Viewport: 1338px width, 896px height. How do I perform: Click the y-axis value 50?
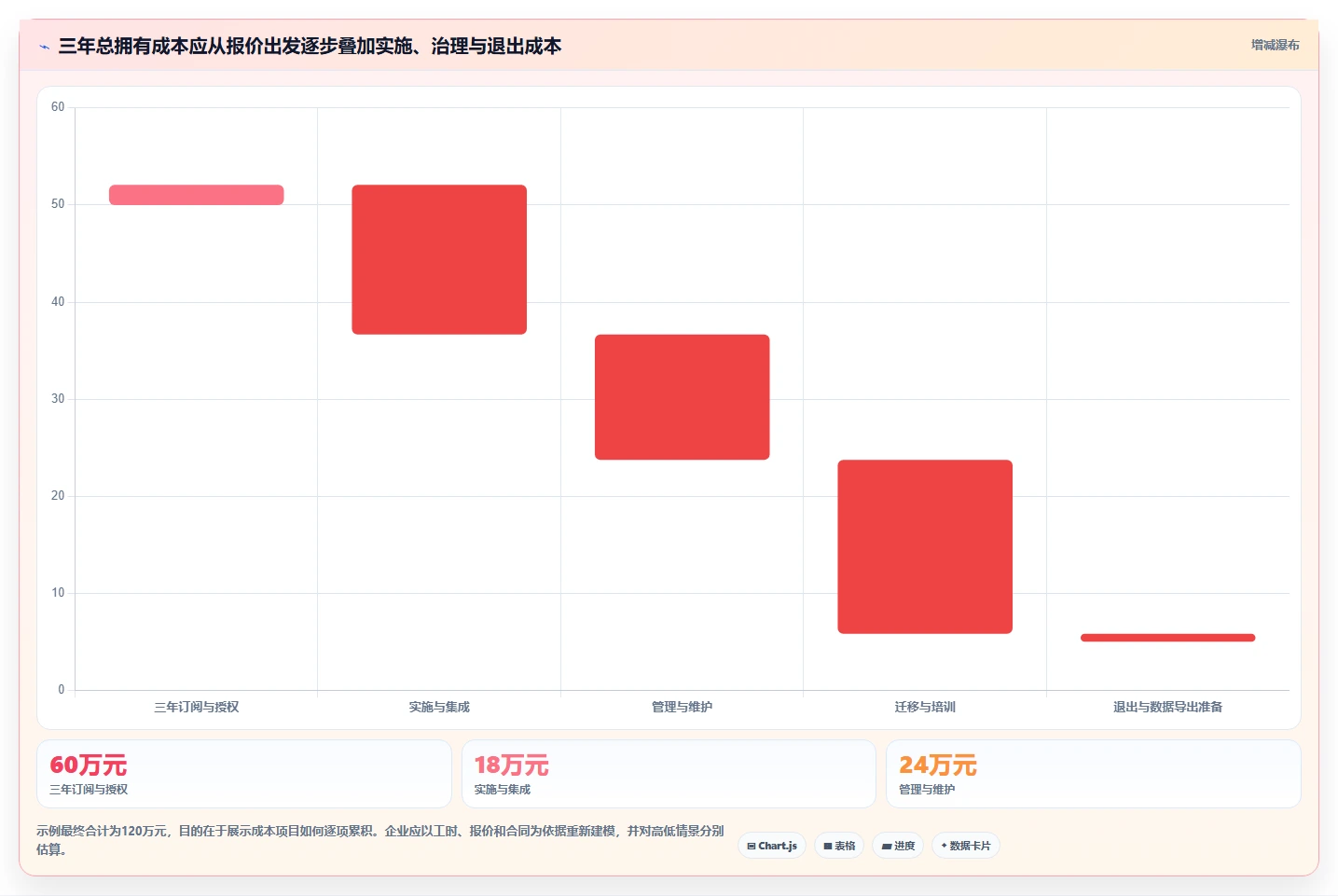(x=58, y=204)
